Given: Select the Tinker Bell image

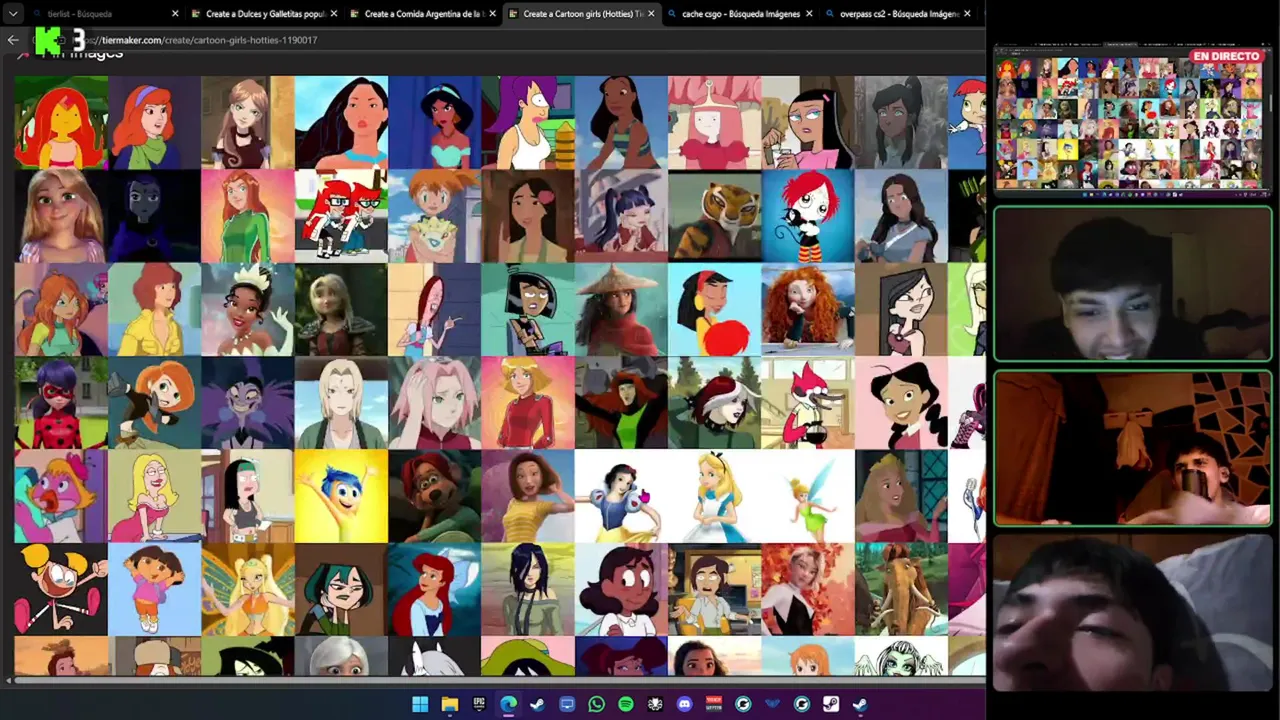Looking at the screenshot, I should point(808,497).
